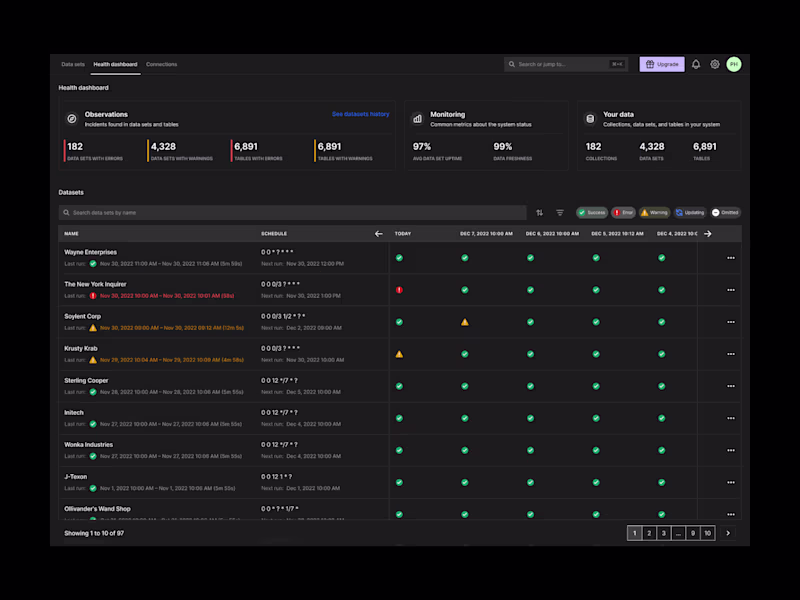Go to page 2 of datasets
This screenshot has height=600, width=800.
(x=649, y=533)
